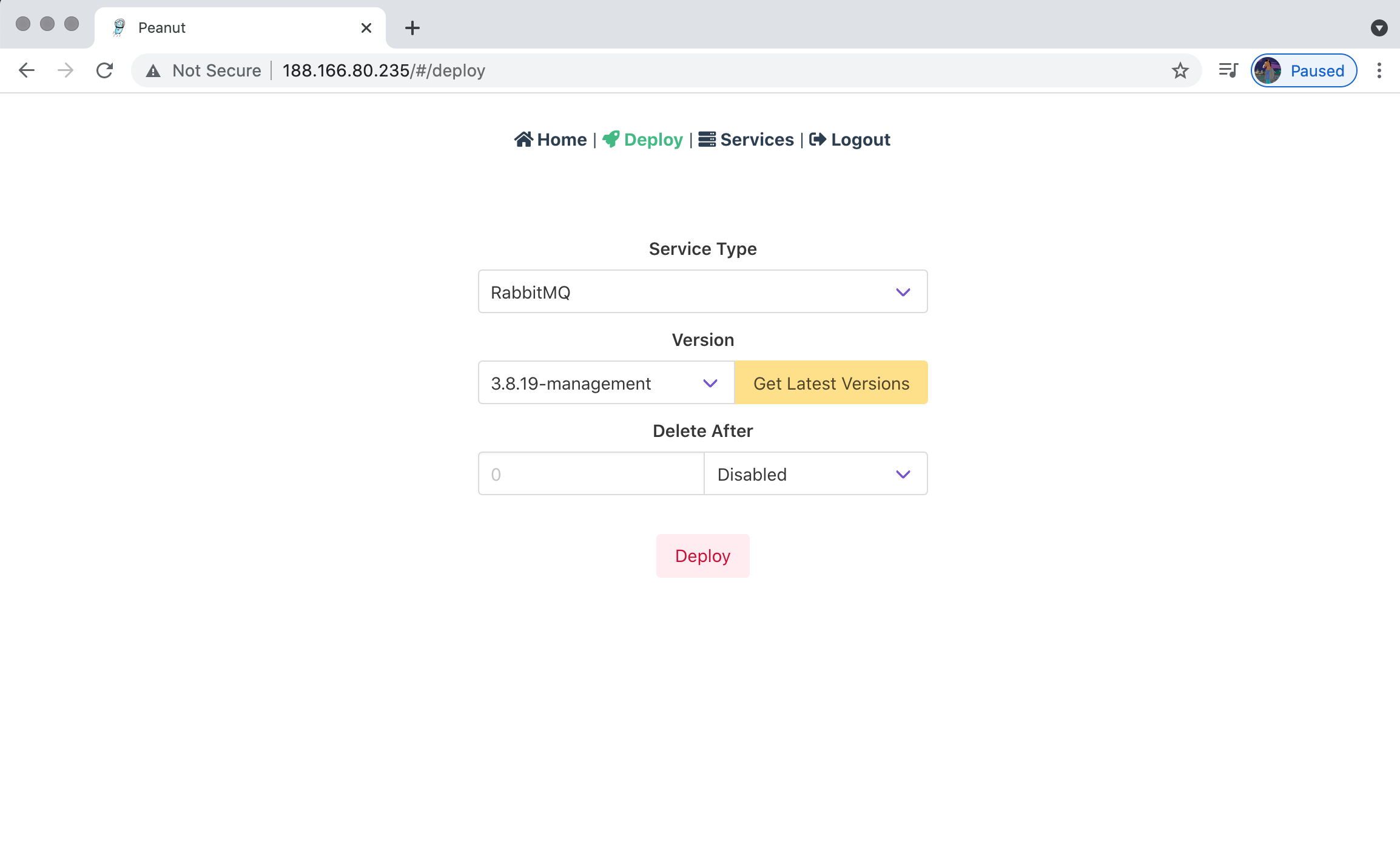Expand the 3.8.19-management version dropdown
The width and height of the screenshot is (1400, 863).
pyautogui.click(x=607, y=382)
